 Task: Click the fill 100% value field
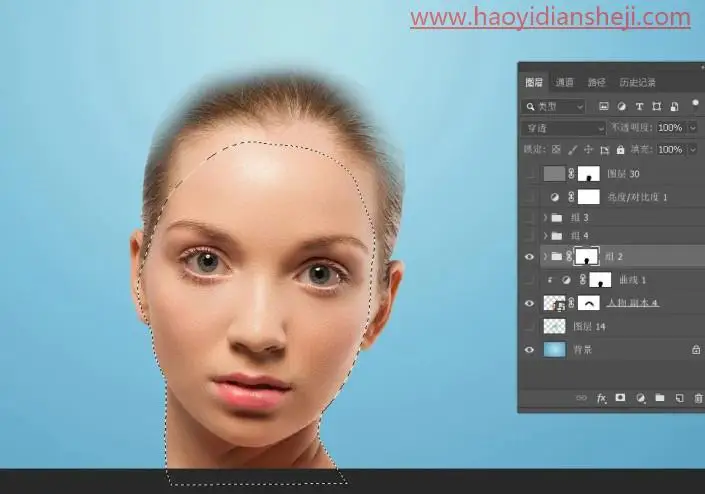coord(671,149)
